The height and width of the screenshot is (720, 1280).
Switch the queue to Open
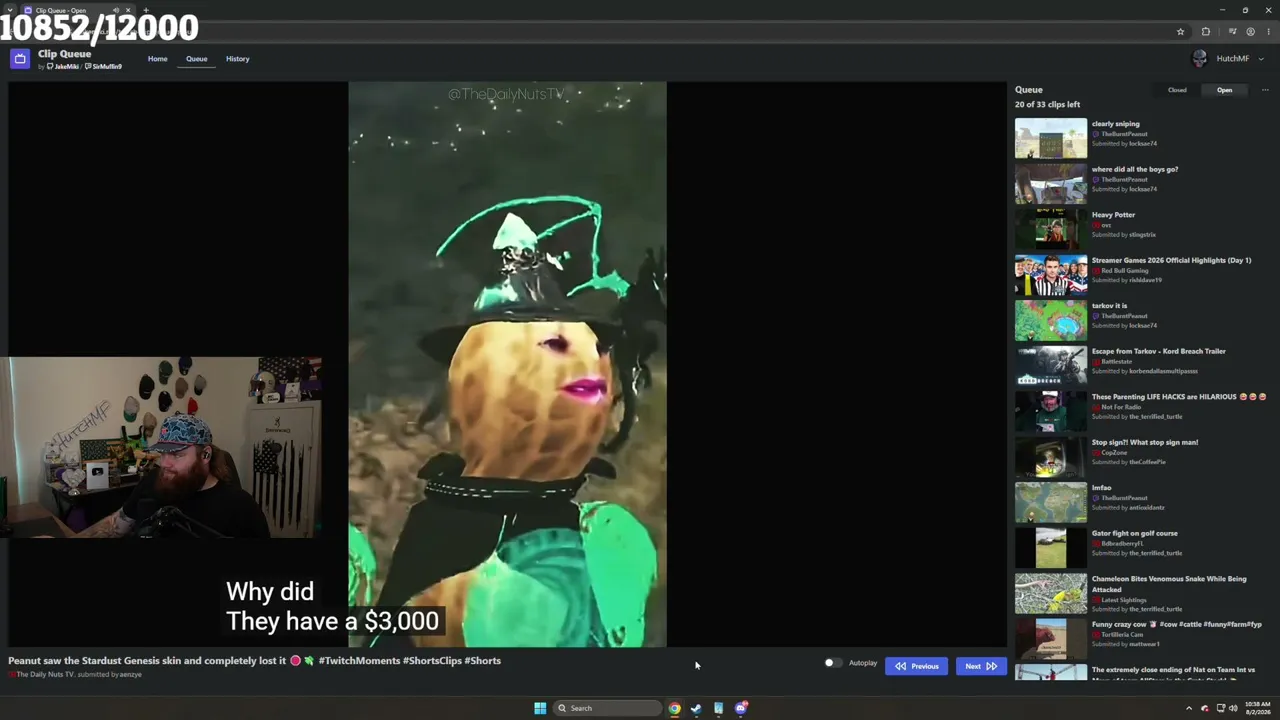coord(1225,90)
